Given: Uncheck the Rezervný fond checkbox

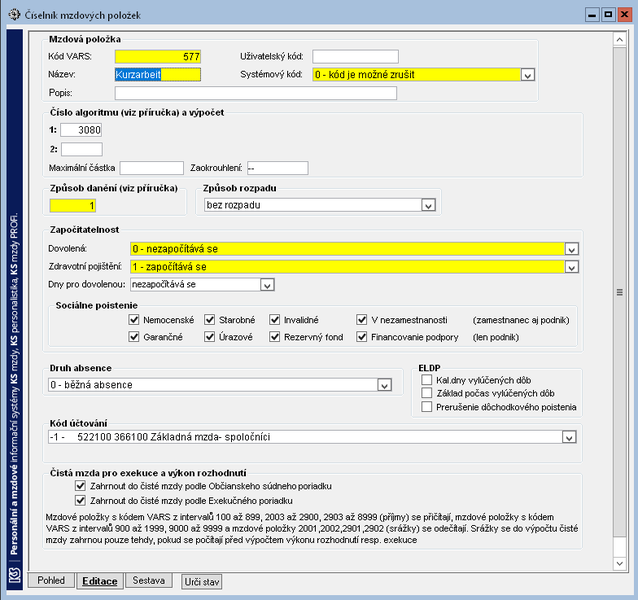Looking at the screenshot, I should (x=275, y=337).
